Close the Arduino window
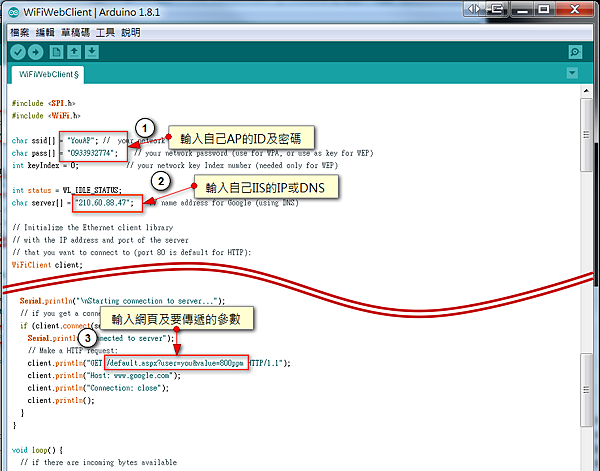 (x=574, y=9)
